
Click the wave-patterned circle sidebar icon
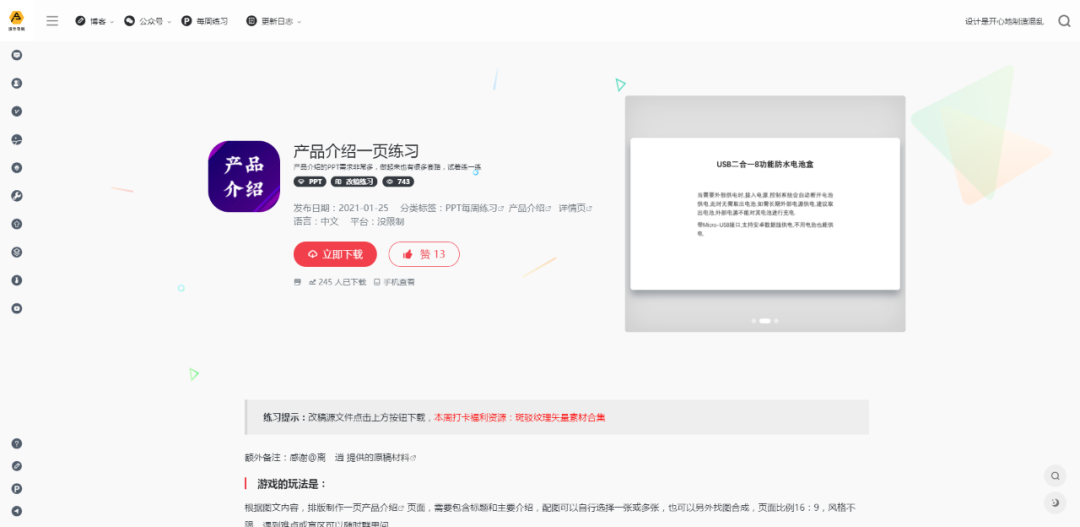17,140
